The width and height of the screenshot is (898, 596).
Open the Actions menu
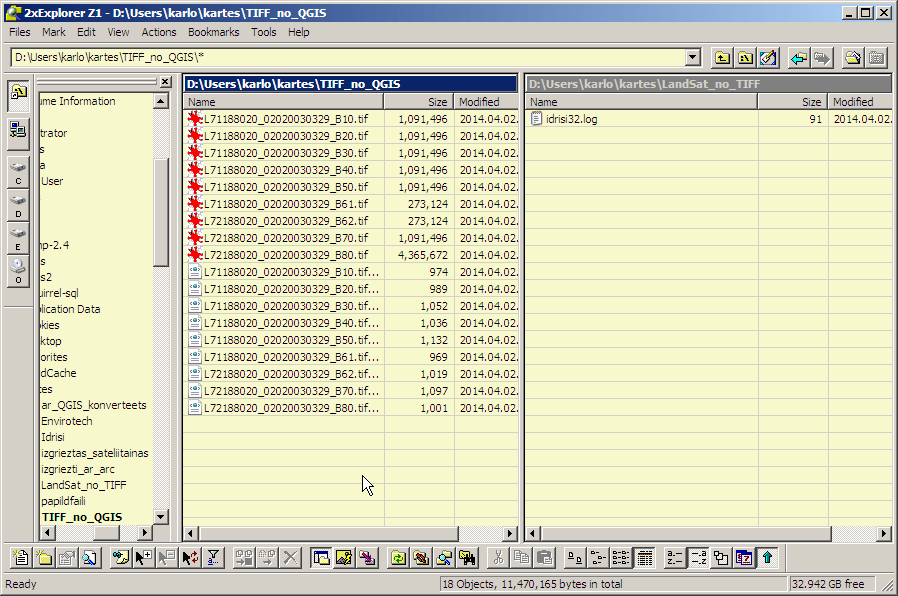[159, 32]
